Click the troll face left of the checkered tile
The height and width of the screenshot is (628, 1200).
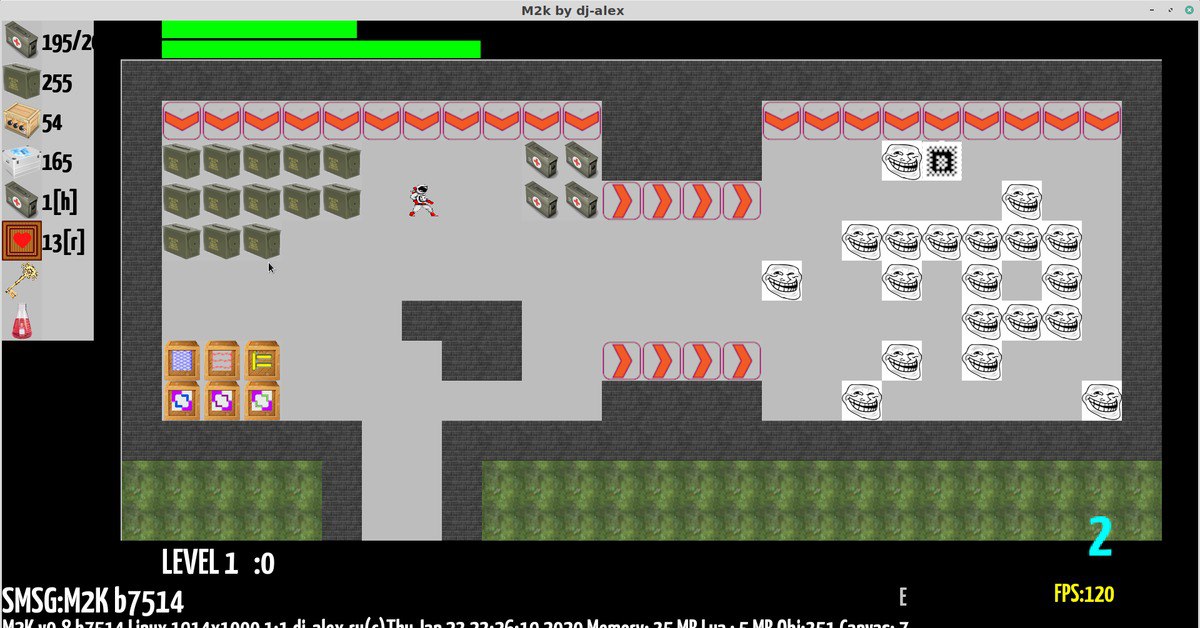coord(902,161)
